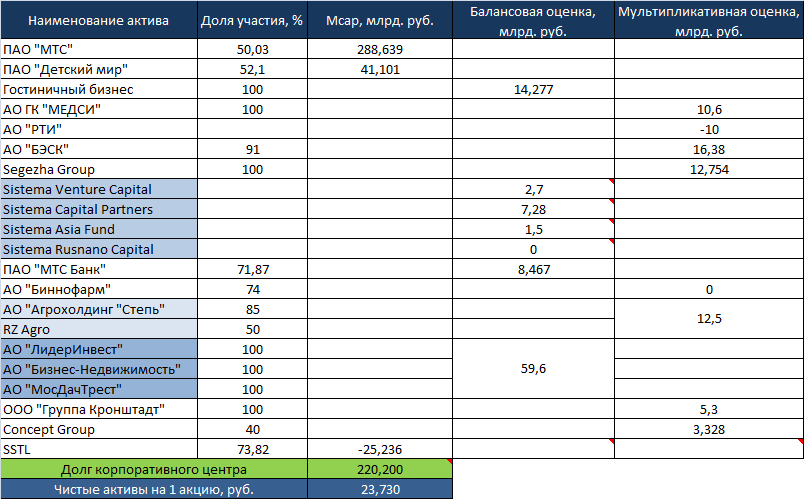Viewport: 804px width, 499px height.
Task: Select the АО ГК "МЕДСИ" cell
Action: tap(98, 109)
